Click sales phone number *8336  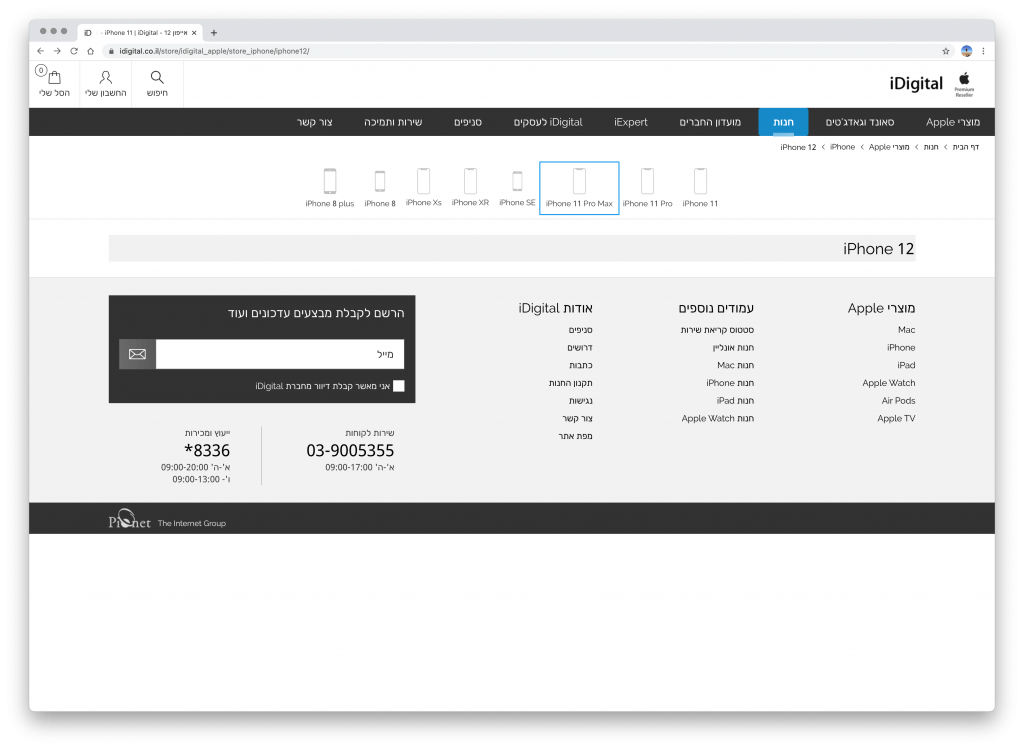click(207, 450)
